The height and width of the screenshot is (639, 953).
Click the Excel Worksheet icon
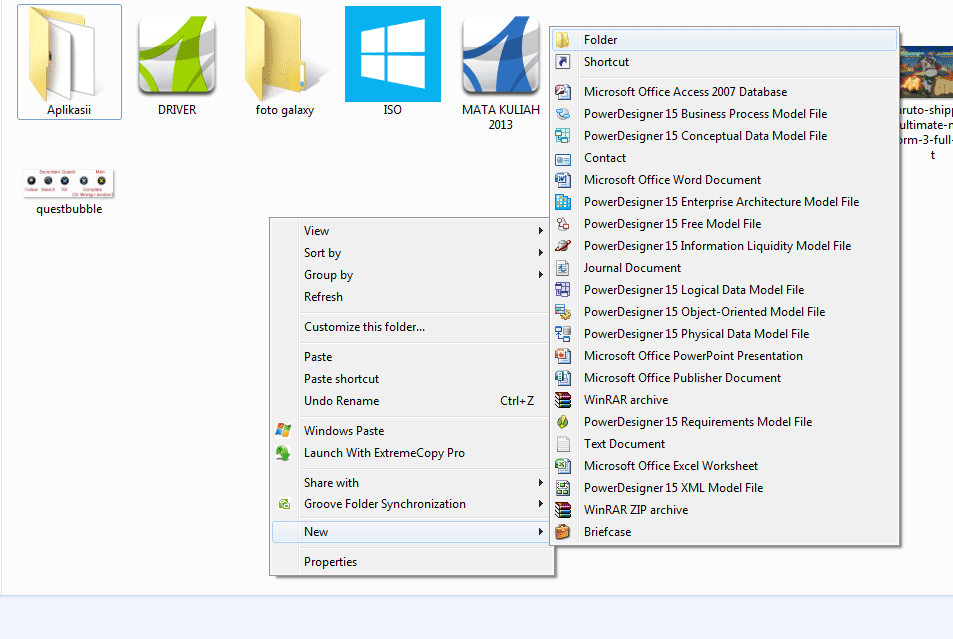(x=563, y=466)
